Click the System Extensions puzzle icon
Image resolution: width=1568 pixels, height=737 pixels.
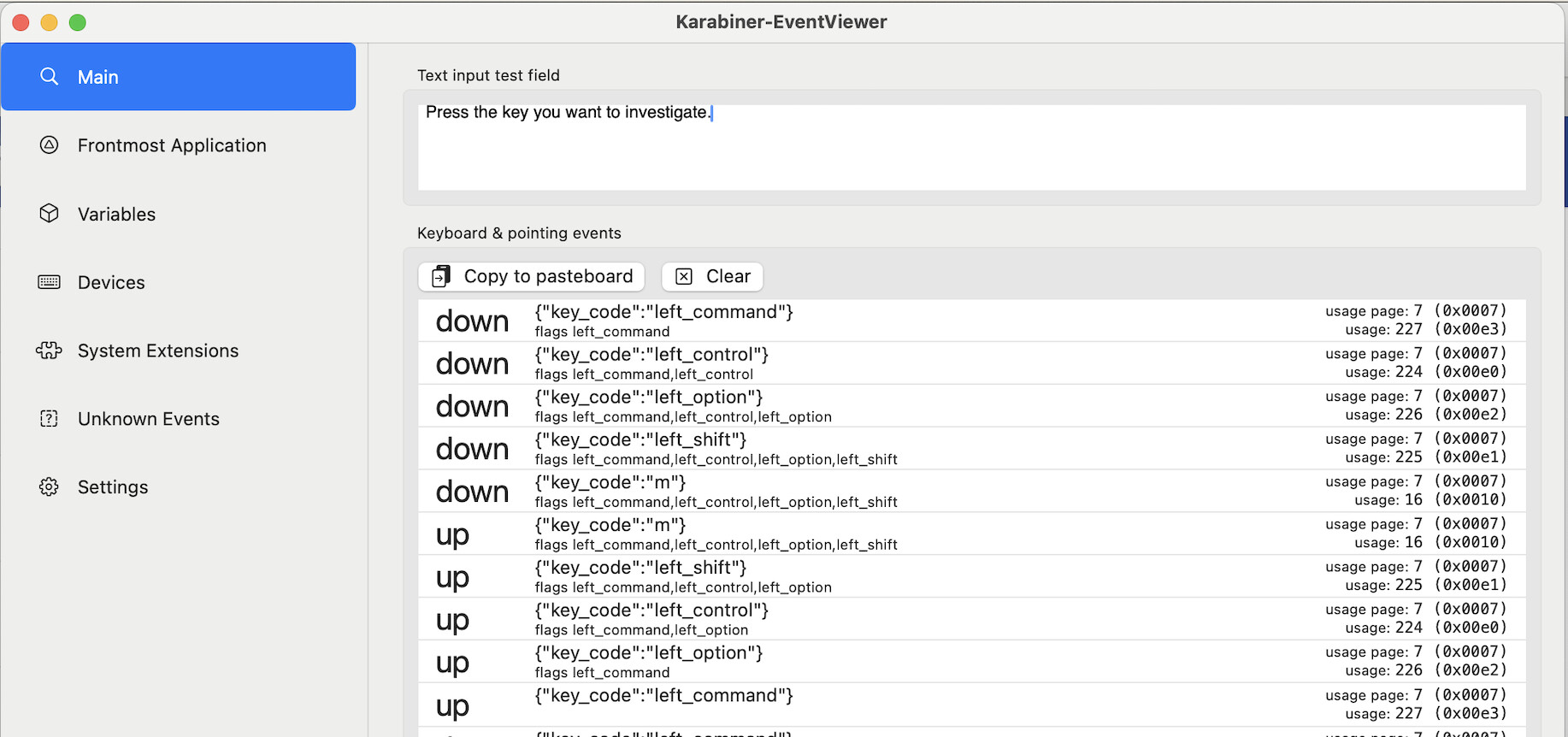click(x=50, y=351)
